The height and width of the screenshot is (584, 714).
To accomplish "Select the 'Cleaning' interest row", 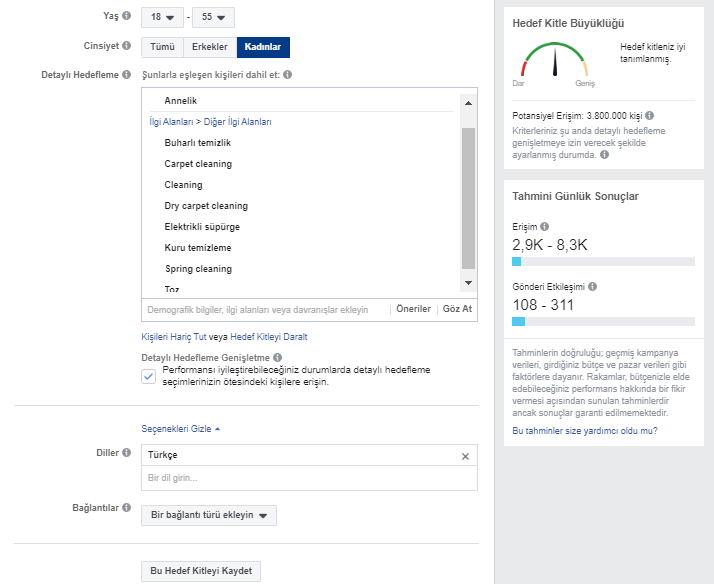I will pyautogui.click(x=184, y=185).
